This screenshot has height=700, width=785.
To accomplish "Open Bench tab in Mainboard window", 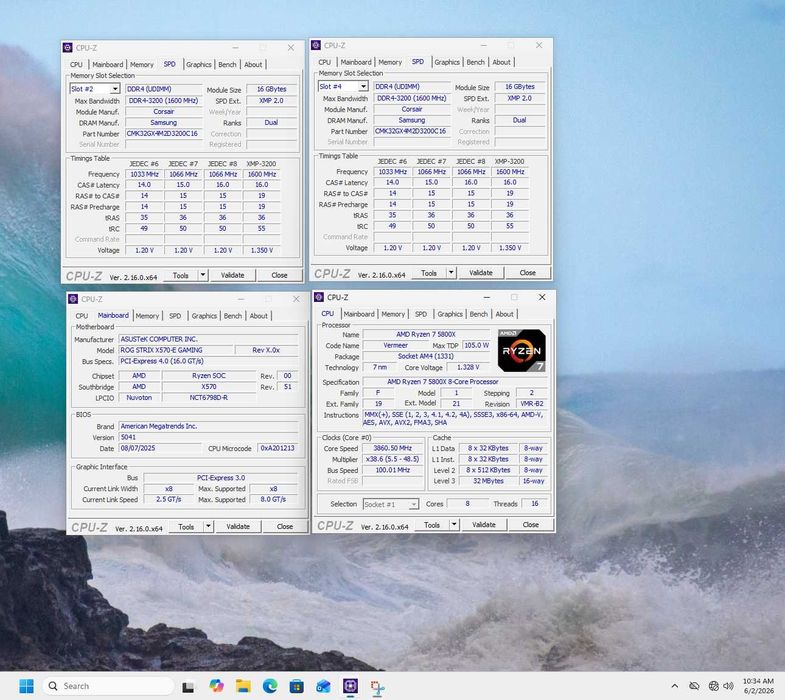I will [x=232, y=316].
